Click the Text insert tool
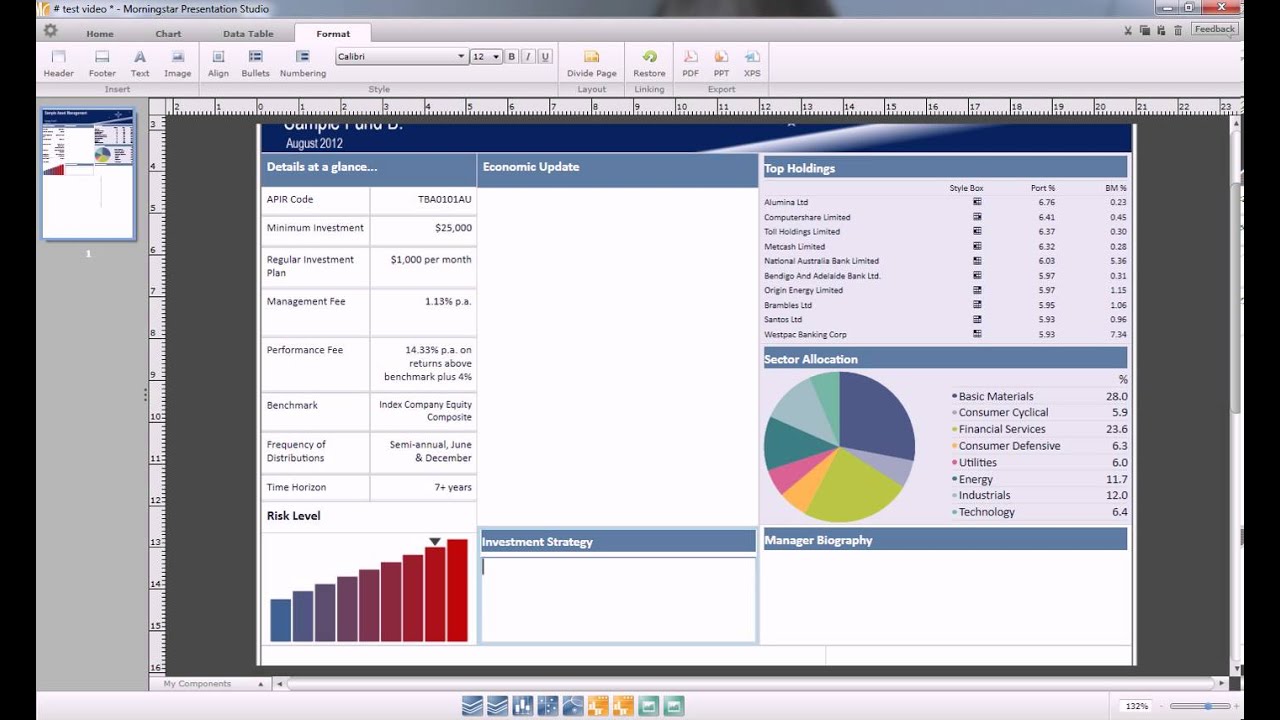Image resolution: width=1280 pixels, height=720 pixels. coord(140,64)
